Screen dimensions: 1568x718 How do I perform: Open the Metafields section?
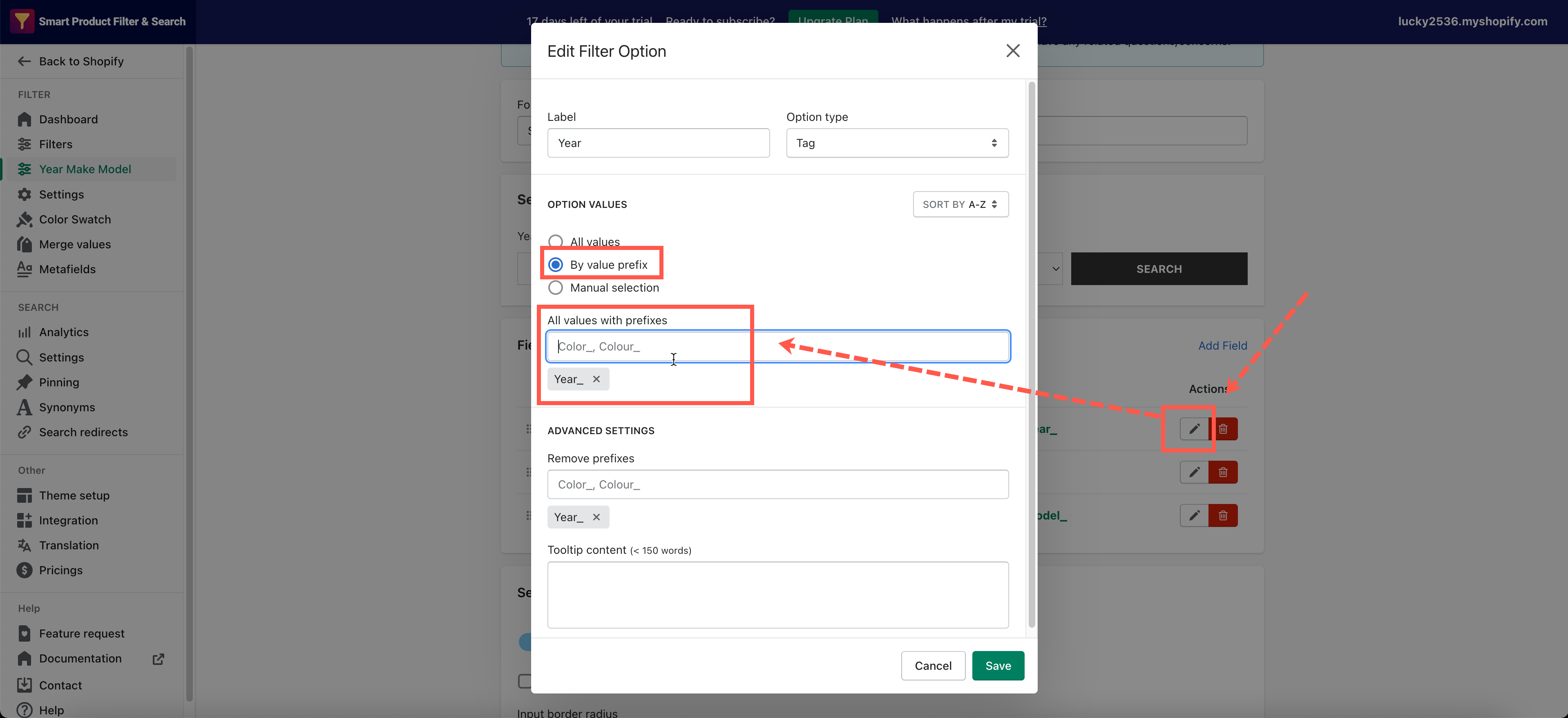pos(67,269)
